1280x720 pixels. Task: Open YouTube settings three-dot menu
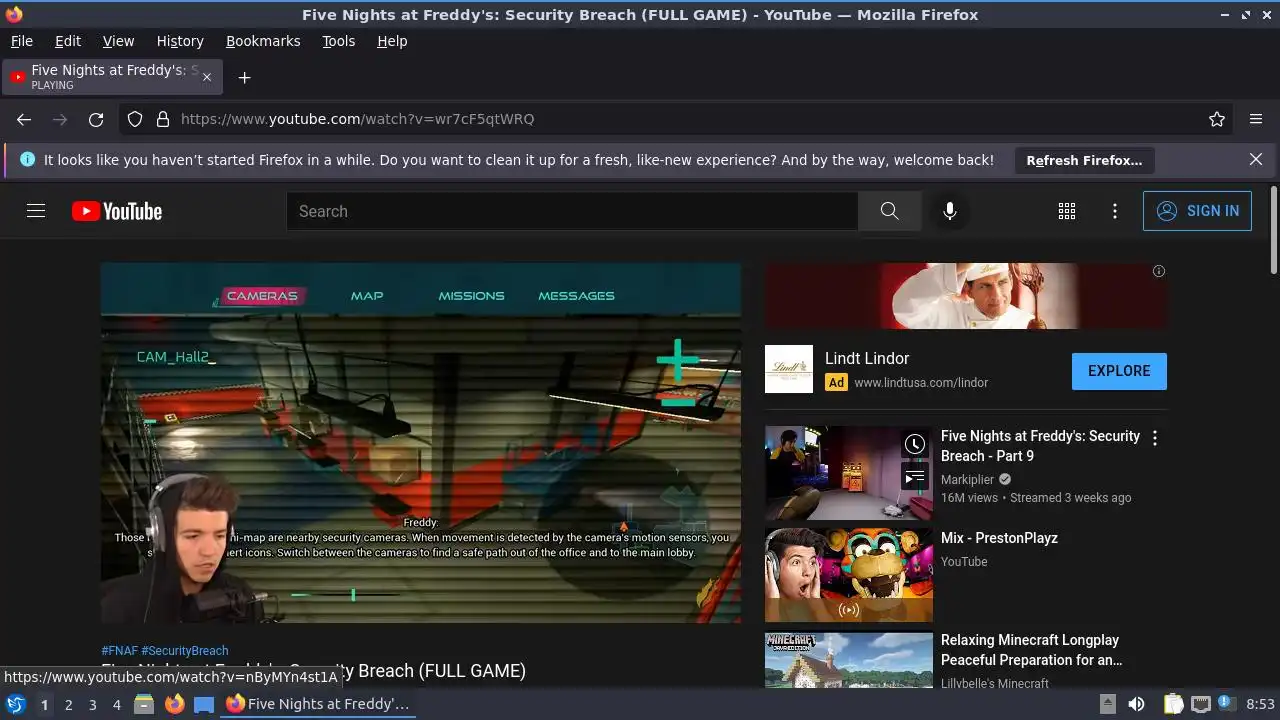point(1115,211)
